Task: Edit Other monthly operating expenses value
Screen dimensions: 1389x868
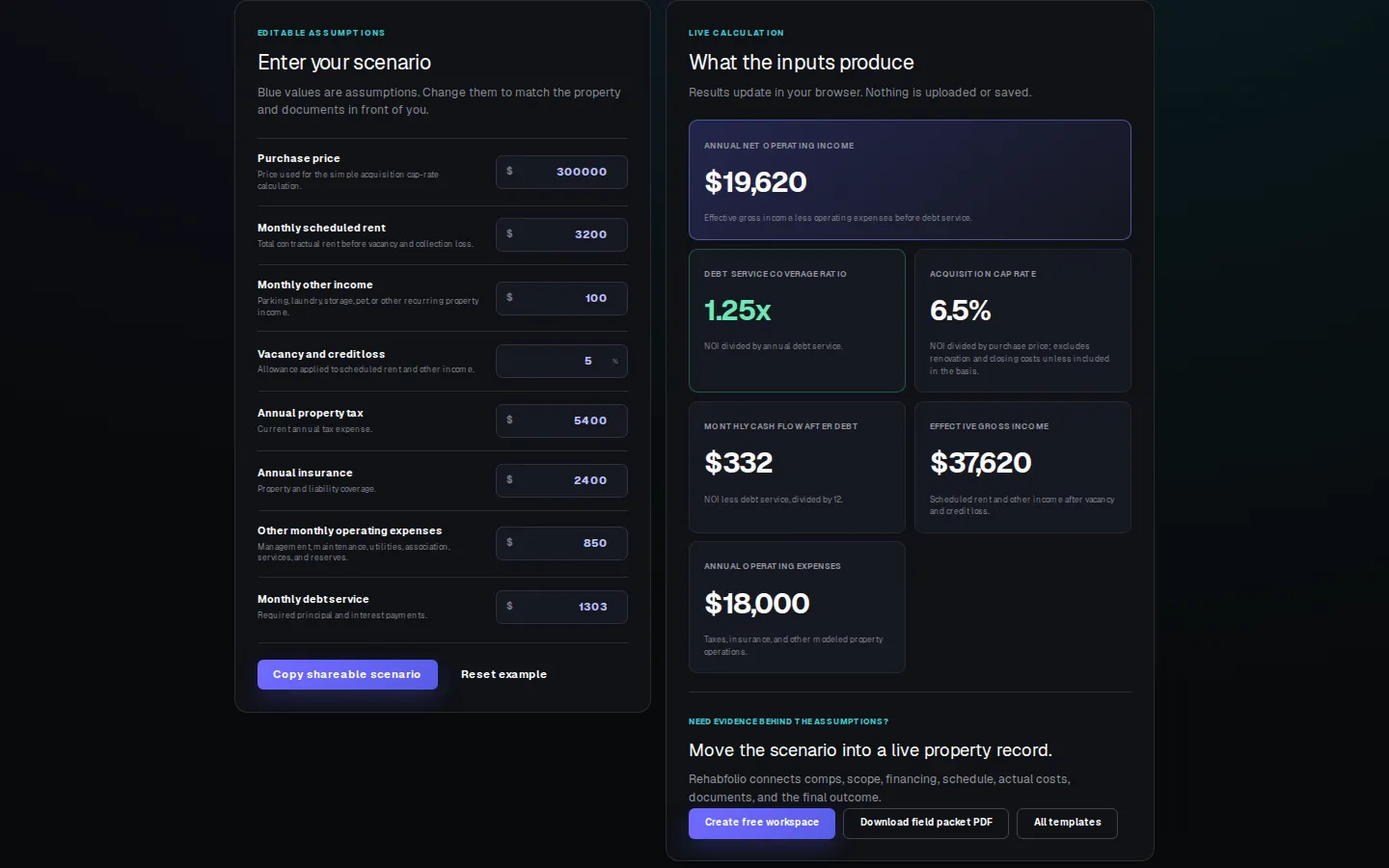Action: coord(561,543)
